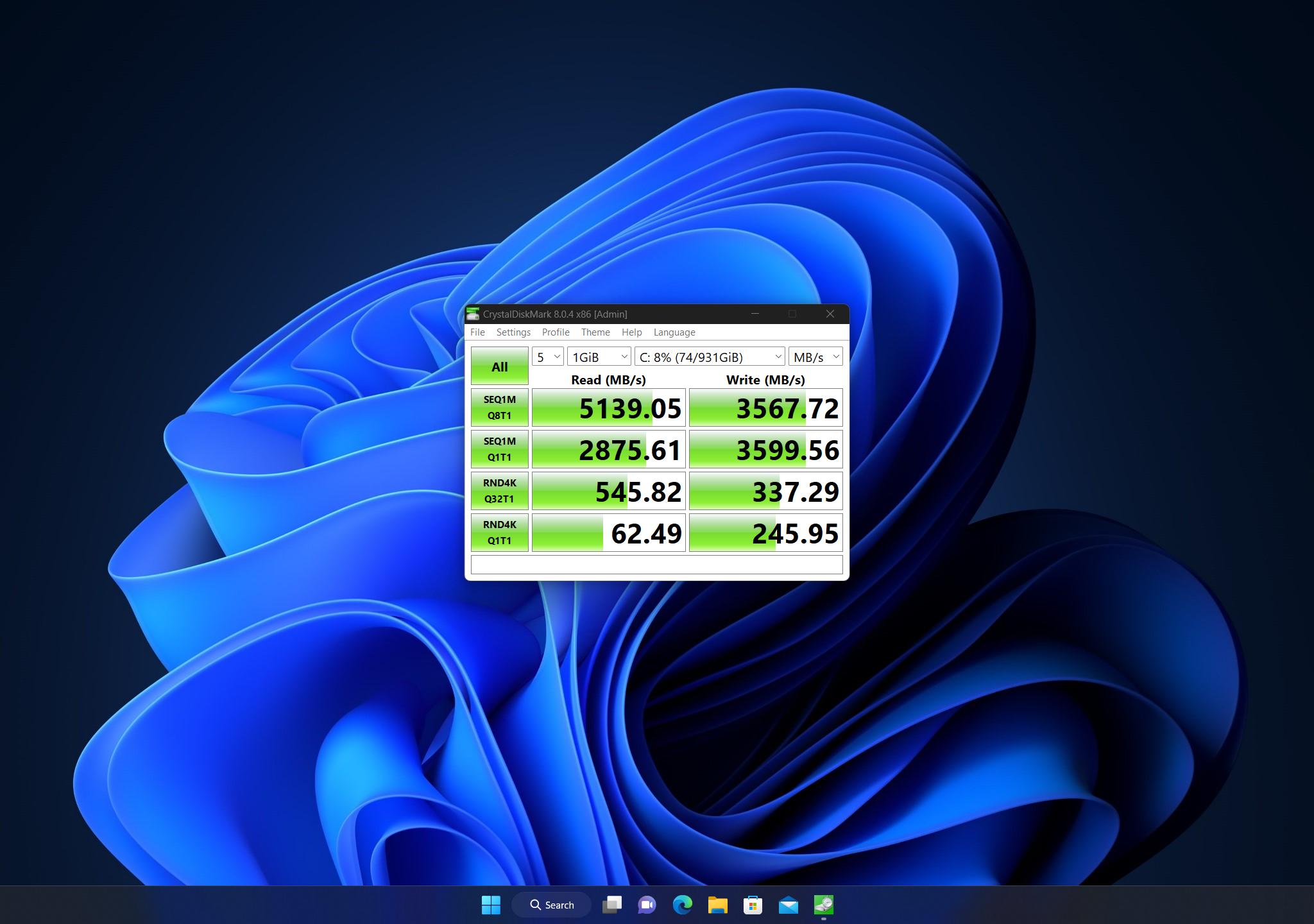The width and height of the screenshot is (1314, 924).
Task: Start the RND4K Q32T1 test
Action: (499, 491)
